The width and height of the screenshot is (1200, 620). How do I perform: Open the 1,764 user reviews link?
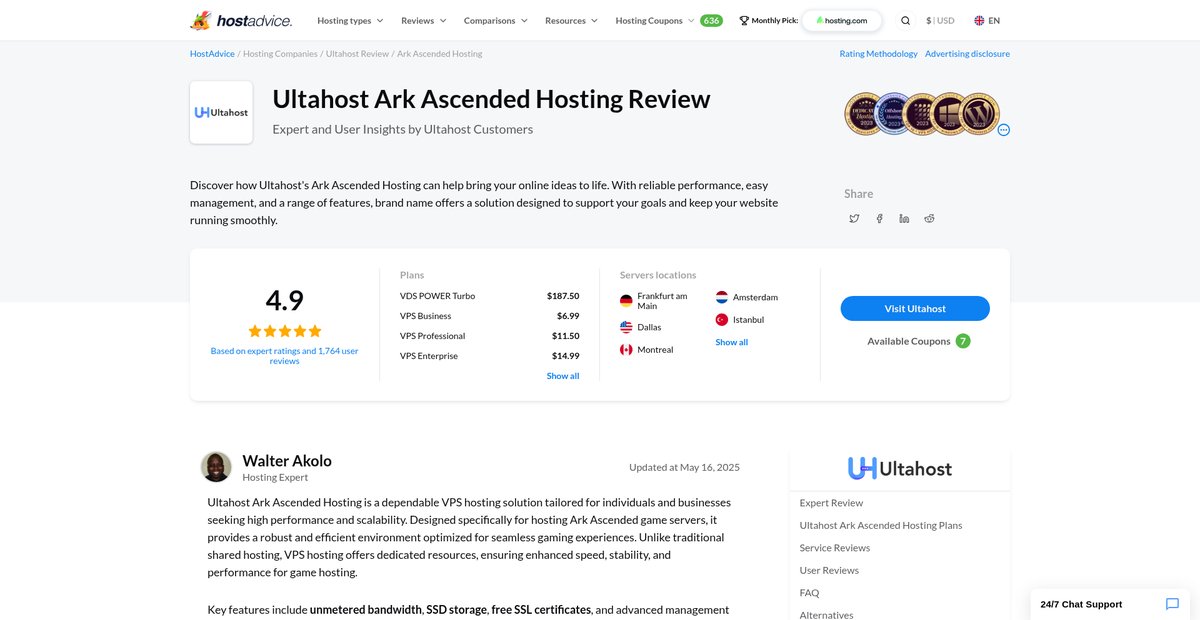(285, 356)
